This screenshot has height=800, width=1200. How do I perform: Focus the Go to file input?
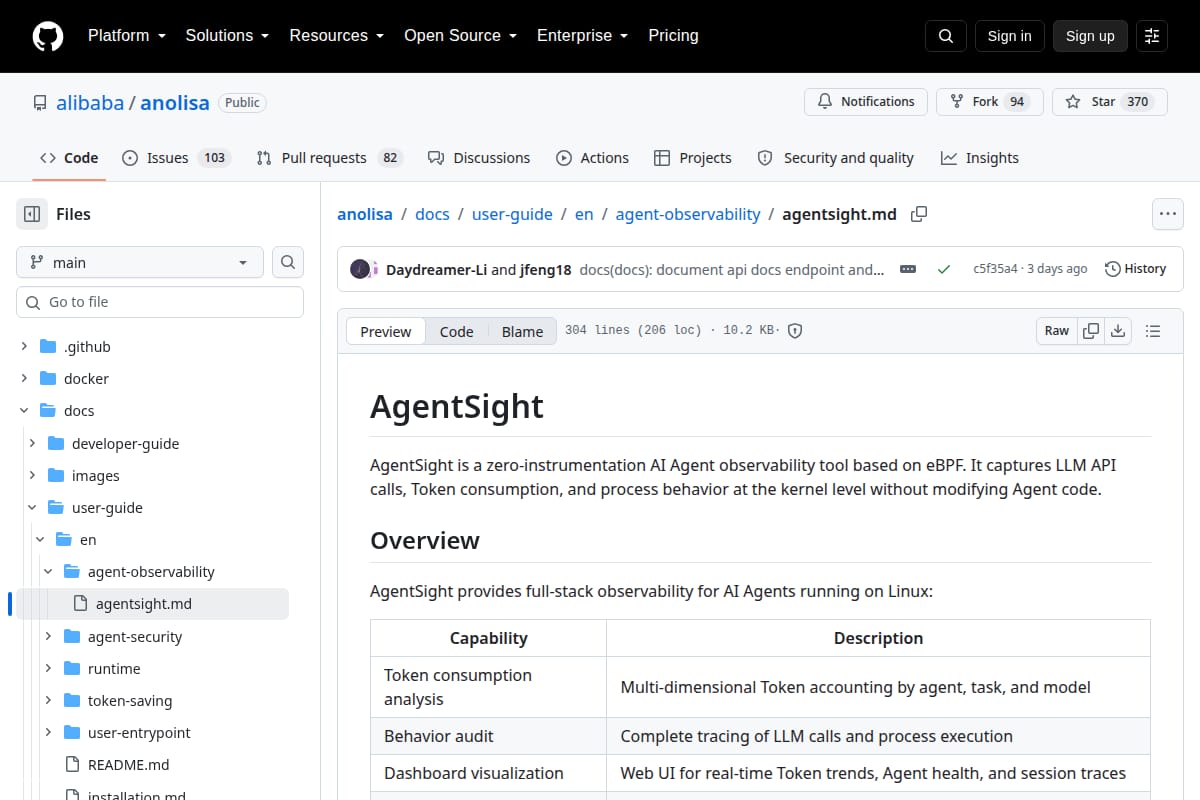[160, 302]
